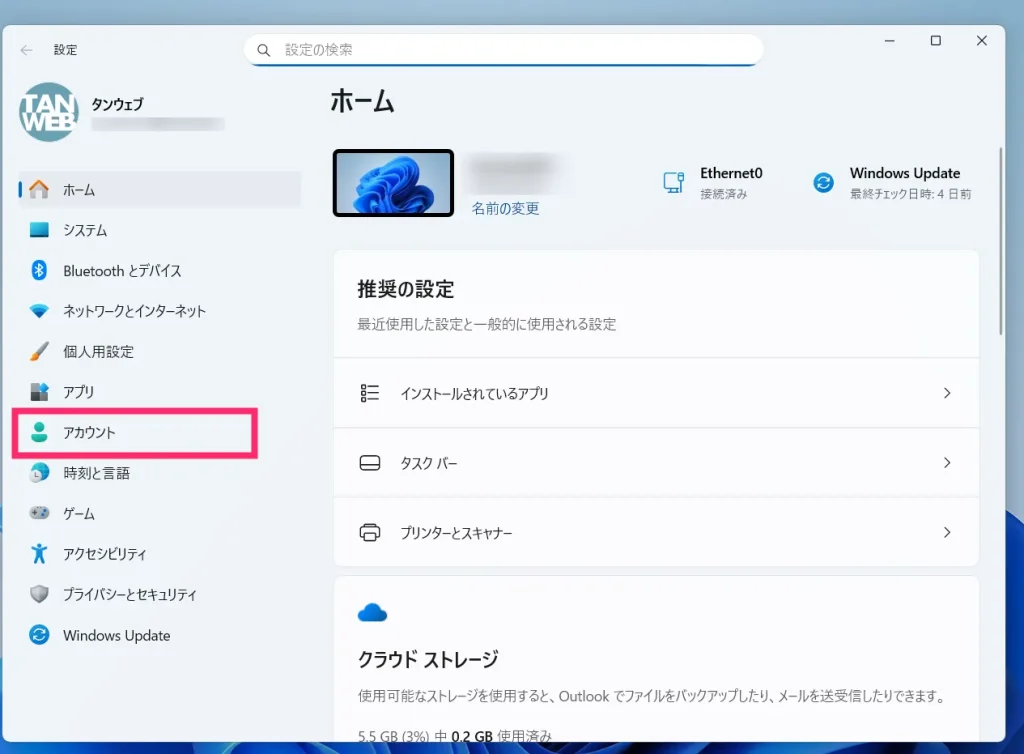Open 個人用設定 category
This screenshot has width=1024, height=754.
point(160,351)
